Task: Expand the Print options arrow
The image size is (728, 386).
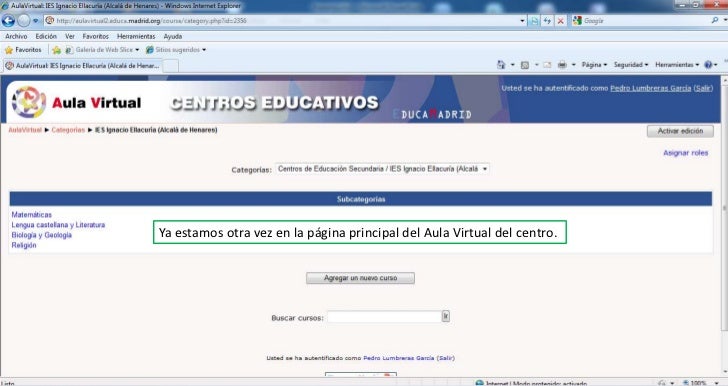Action: coord(573,65)
